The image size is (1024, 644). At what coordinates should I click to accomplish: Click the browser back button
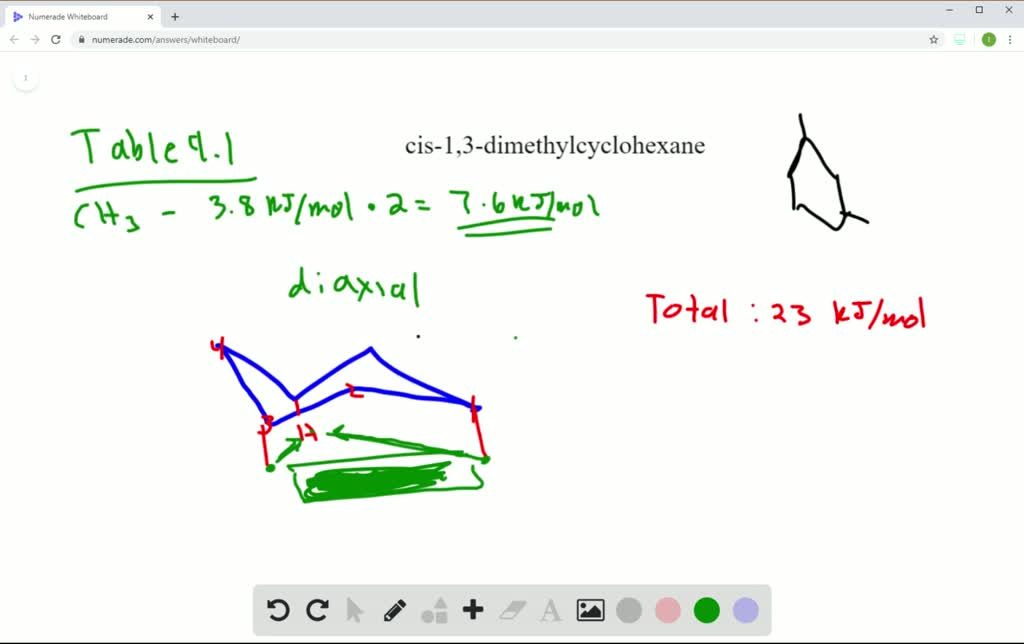pos(13,39)
